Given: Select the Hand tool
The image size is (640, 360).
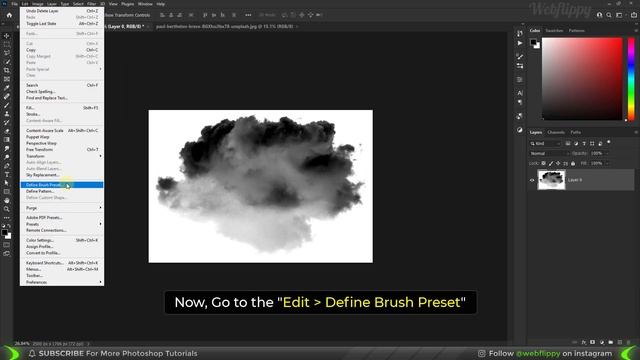Looking at the screenshot, I should [x=7, y=200].
